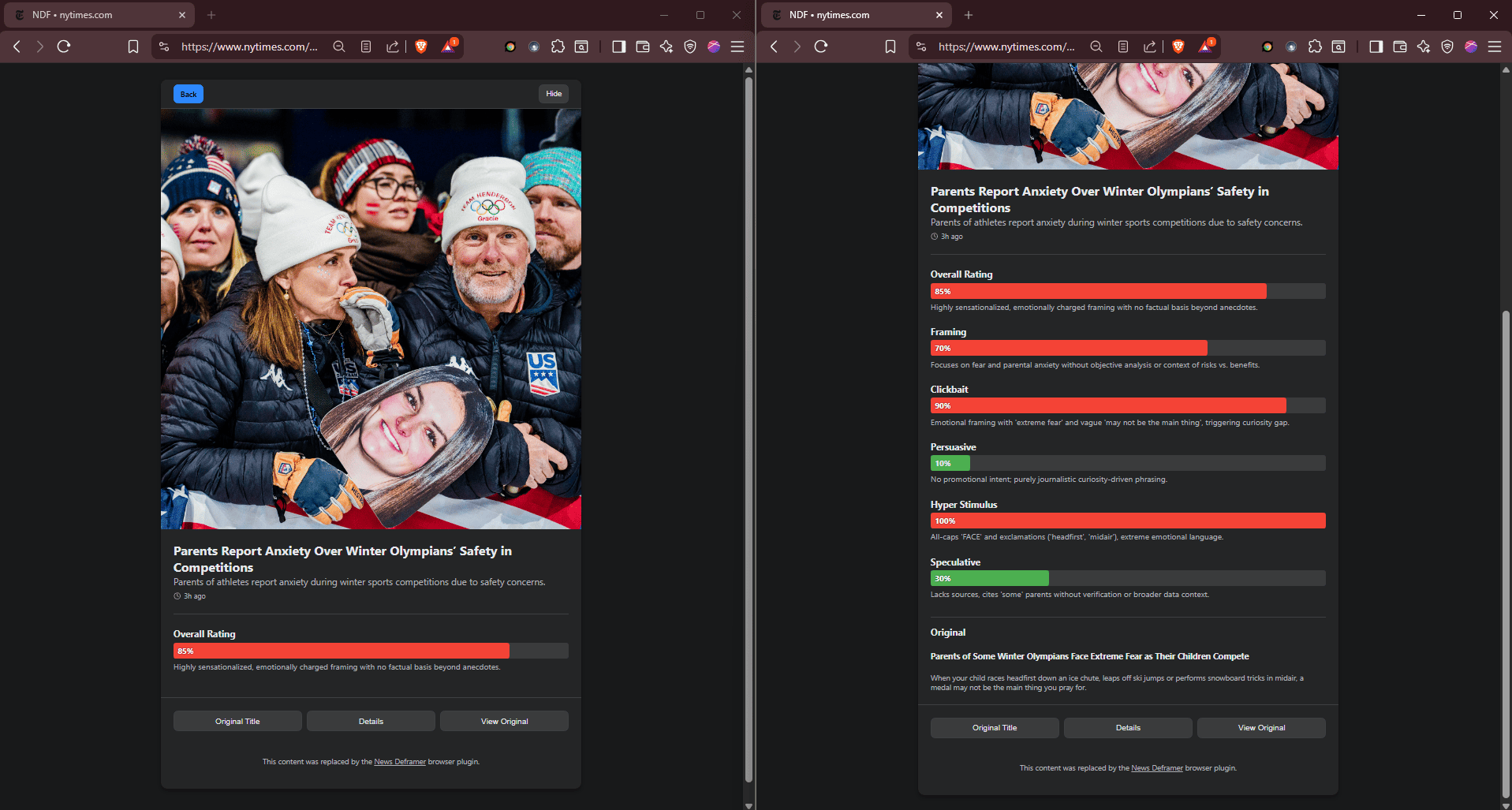Click the share icon in the left address bar
The width and height of the screenshot is (1512, 810).
(392, 47)
